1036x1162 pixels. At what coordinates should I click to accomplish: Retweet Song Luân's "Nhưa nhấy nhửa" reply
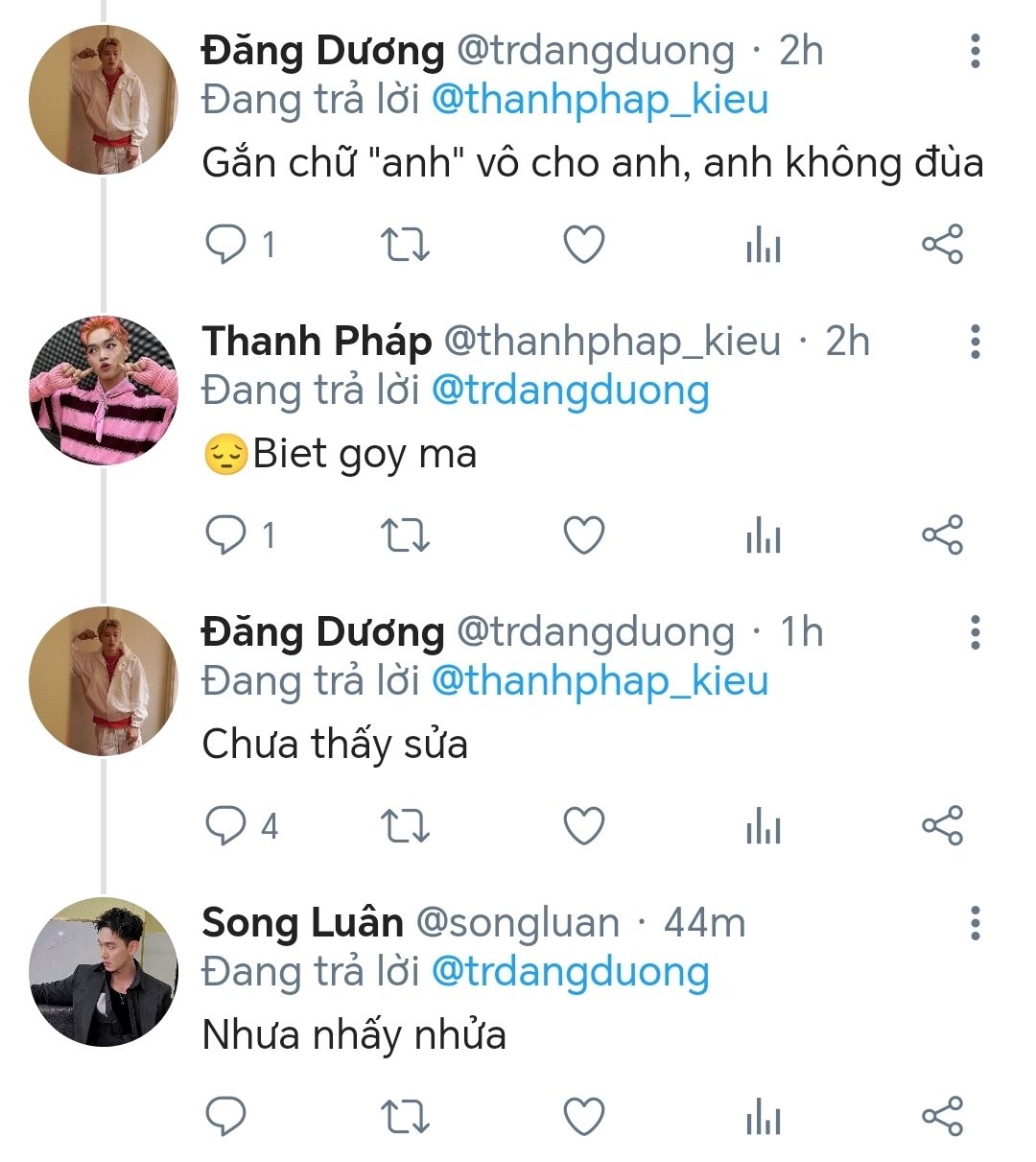[405, 1117]
